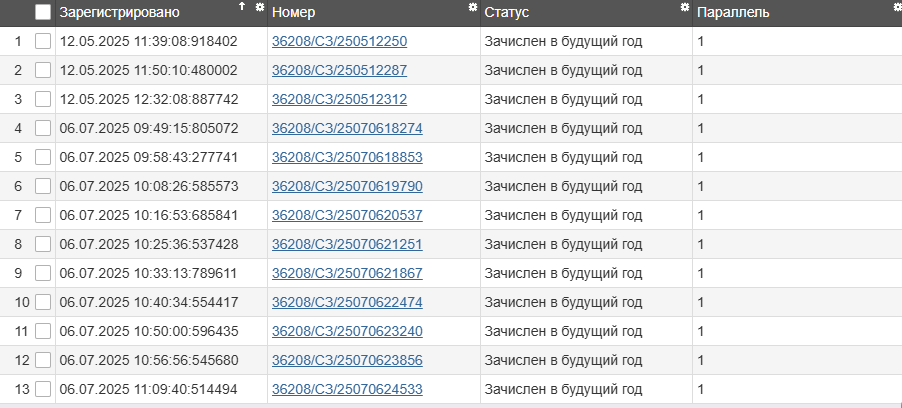The width and height of the screenshot is (902, 408).
Task: Open settings gear of the Статус column
Action: click(x=685, y=7)
